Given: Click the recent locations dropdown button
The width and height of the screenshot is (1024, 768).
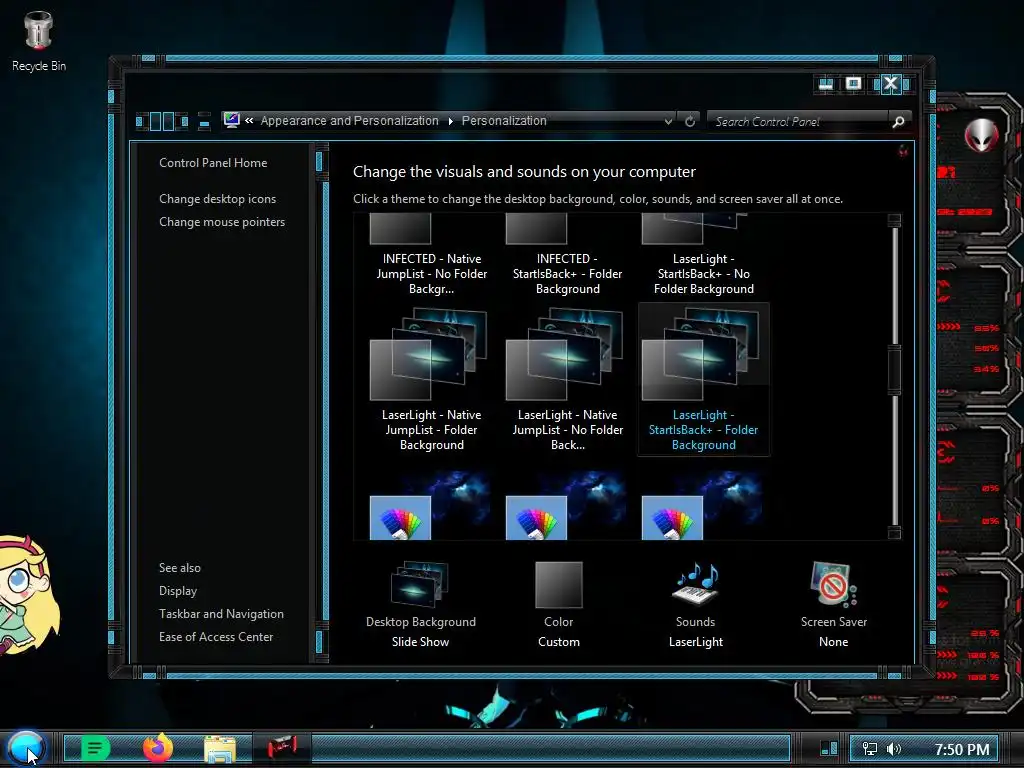Looking at the screenshot, I should [204, 121].
